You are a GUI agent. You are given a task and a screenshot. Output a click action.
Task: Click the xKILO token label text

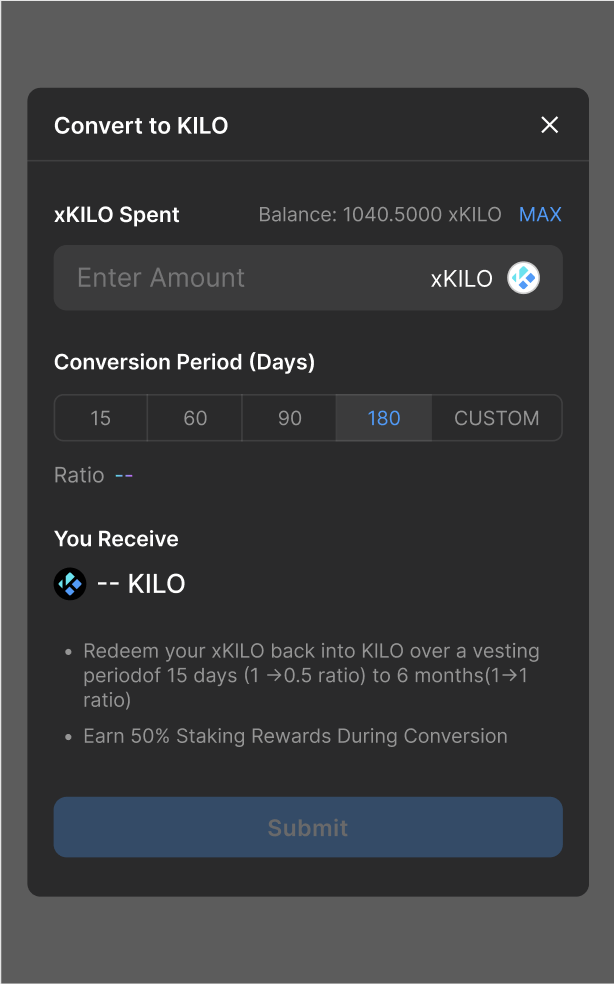click(461, 279)
